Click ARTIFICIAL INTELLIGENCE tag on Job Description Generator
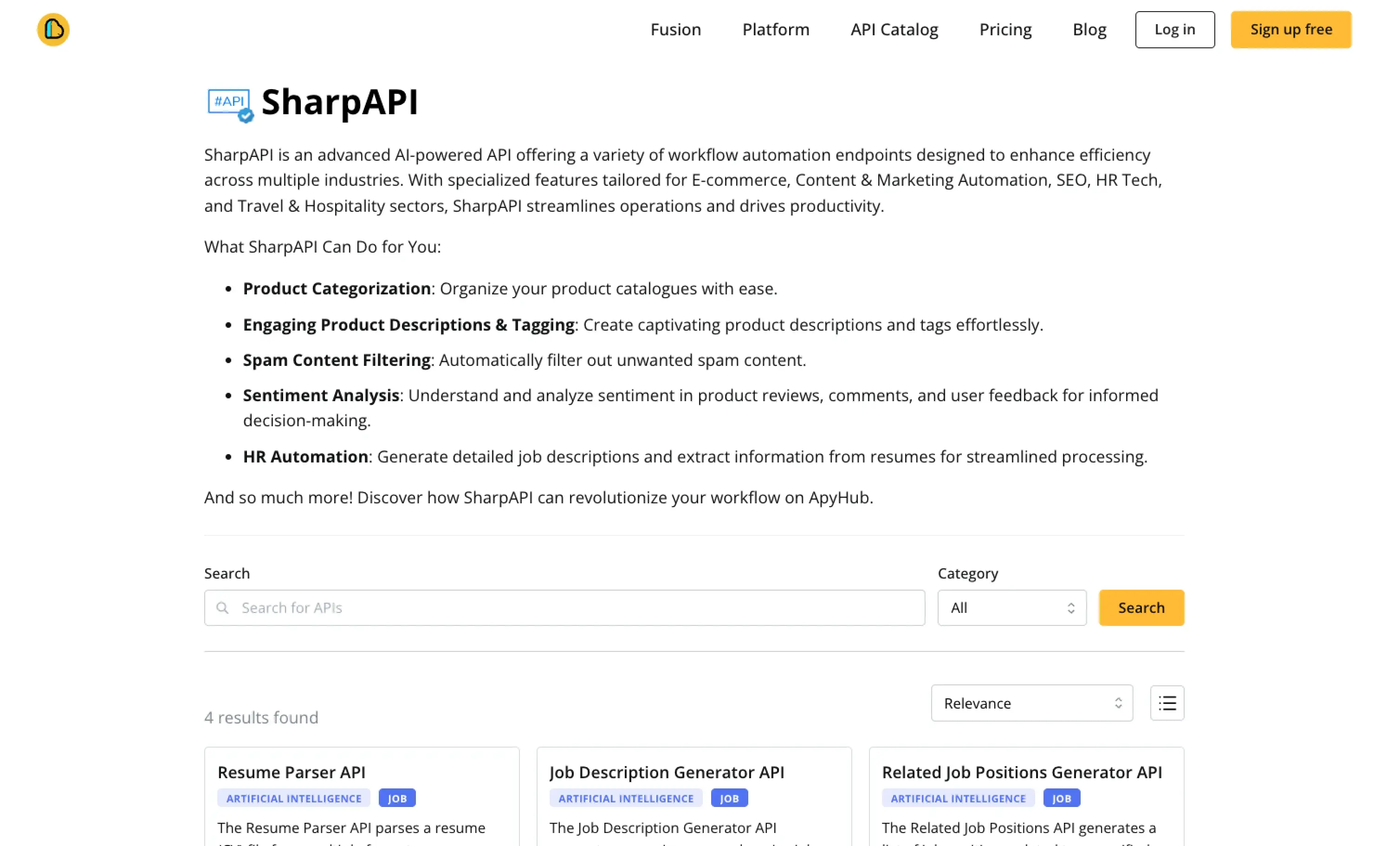1400x846 pixels. (626, 798)
